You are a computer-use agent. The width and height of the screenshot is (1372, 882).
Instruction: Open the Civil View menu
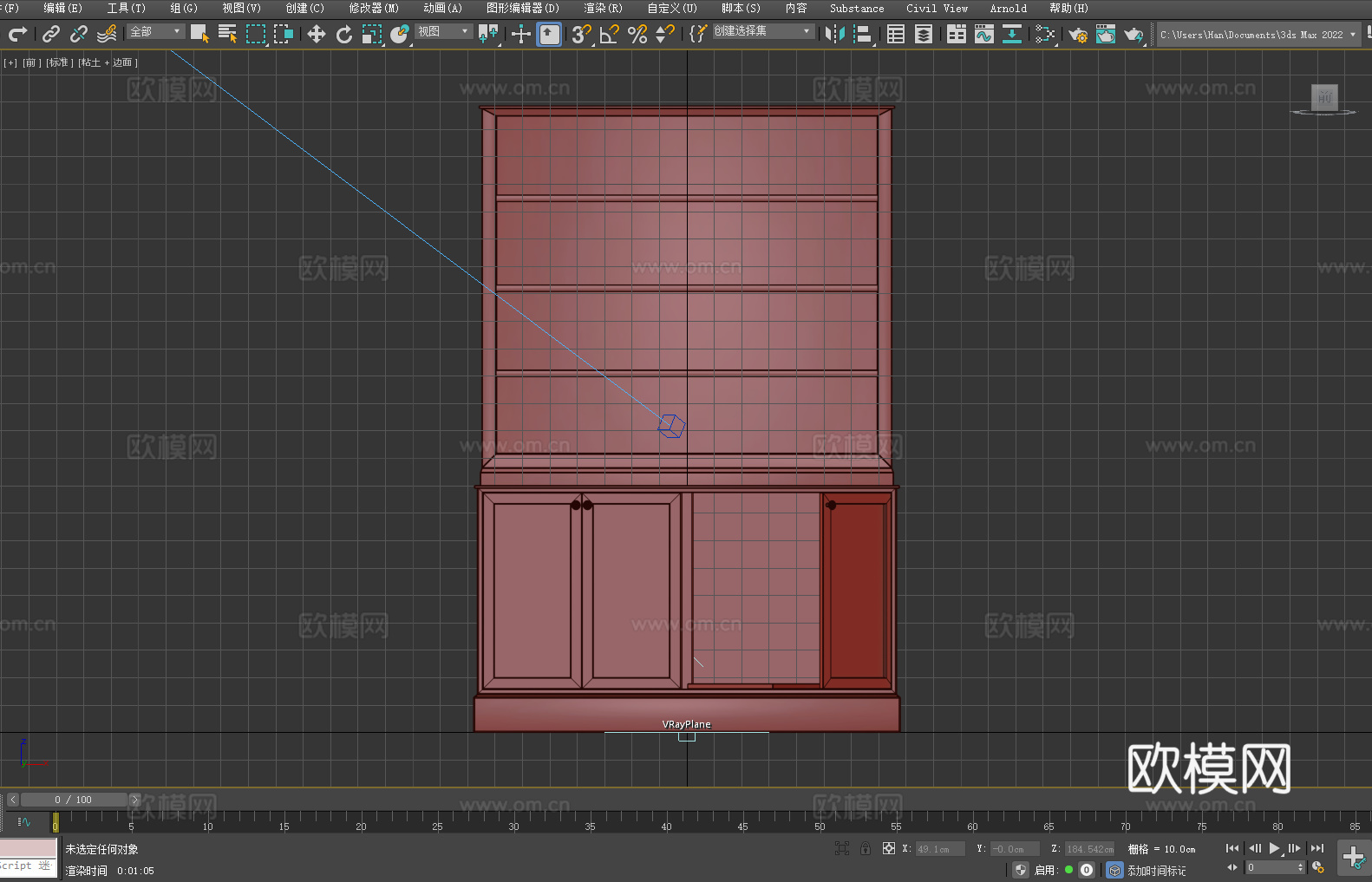[938, 8]
